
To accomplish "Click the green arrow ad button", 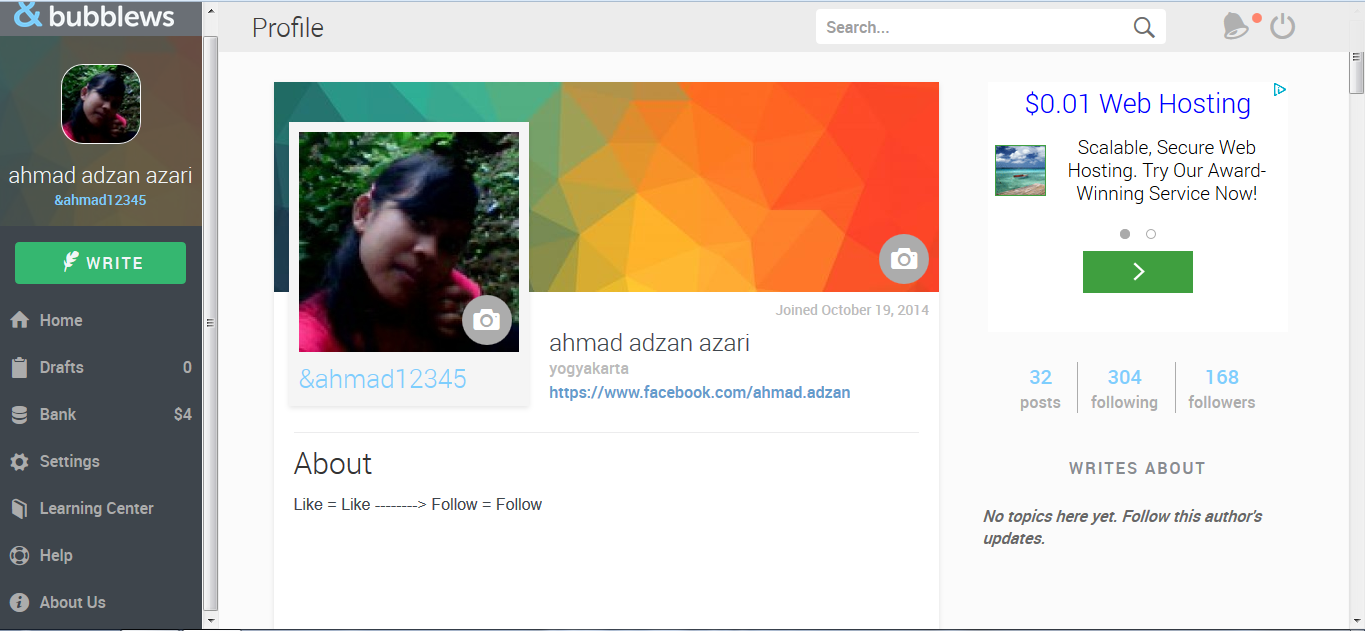I will [x=1138, y=272].
